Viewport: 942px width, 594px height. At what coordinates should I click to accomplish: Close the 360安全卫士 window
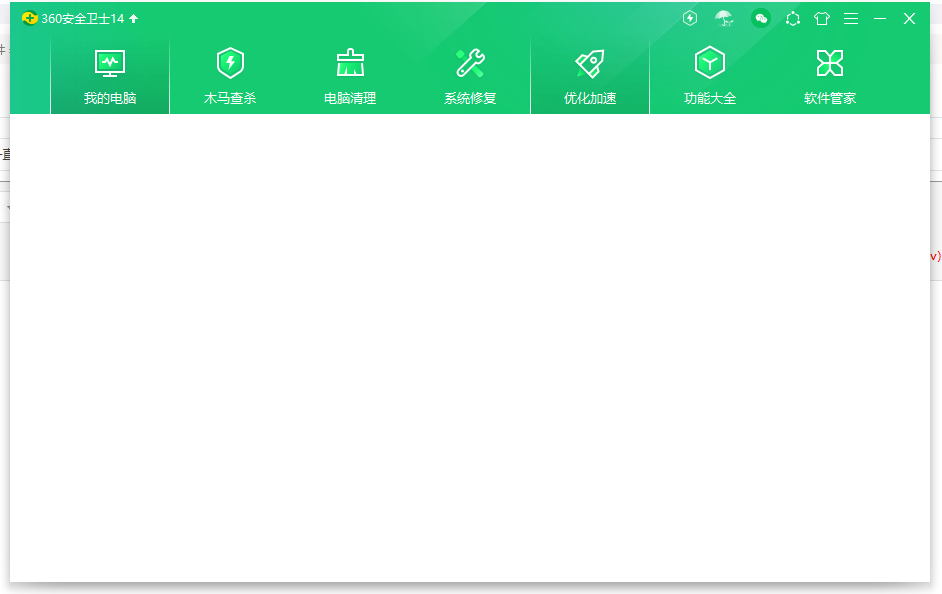(910, 19)
